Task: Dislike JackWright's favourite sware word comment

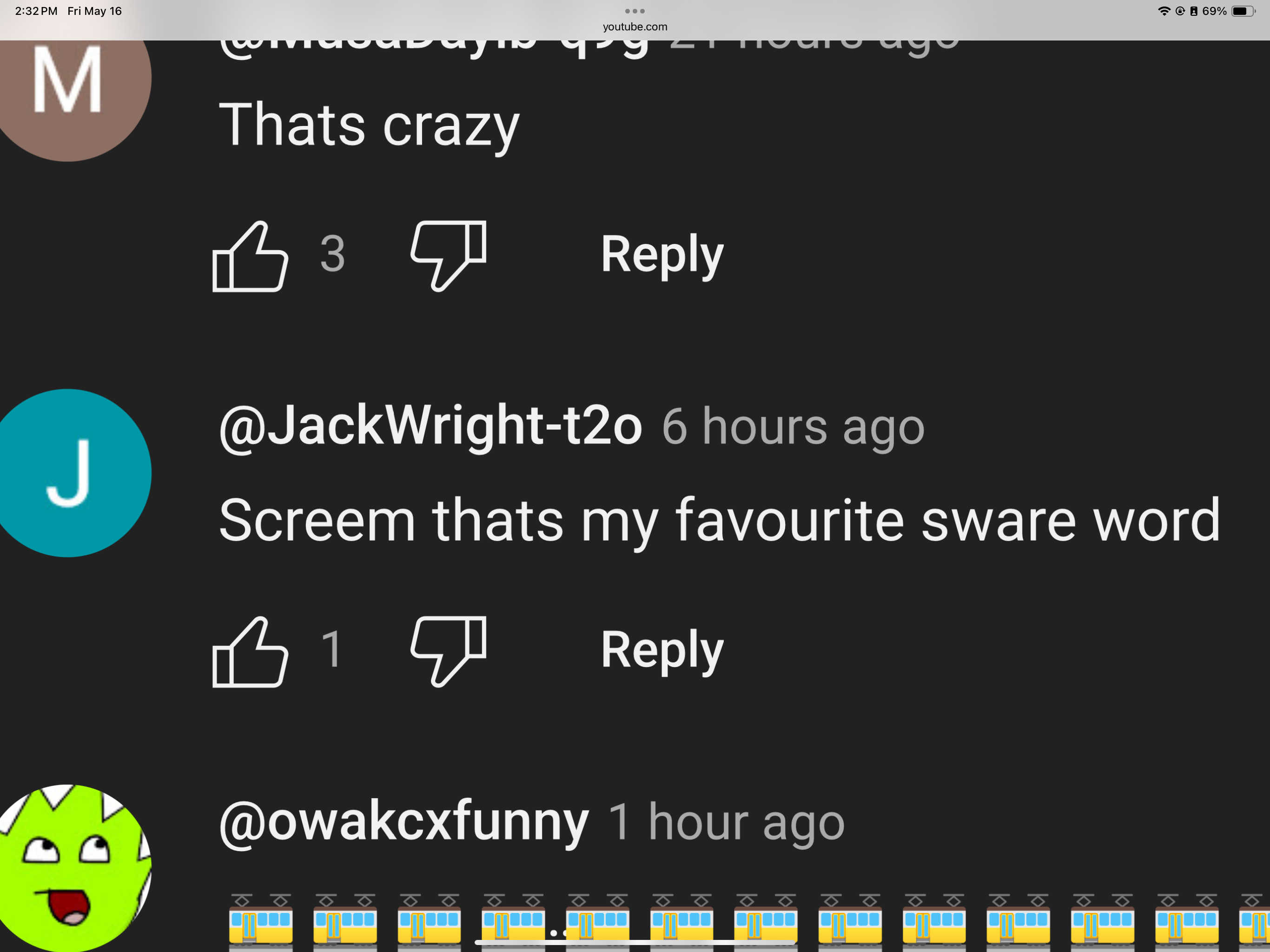Action: [x=449, y=652]
